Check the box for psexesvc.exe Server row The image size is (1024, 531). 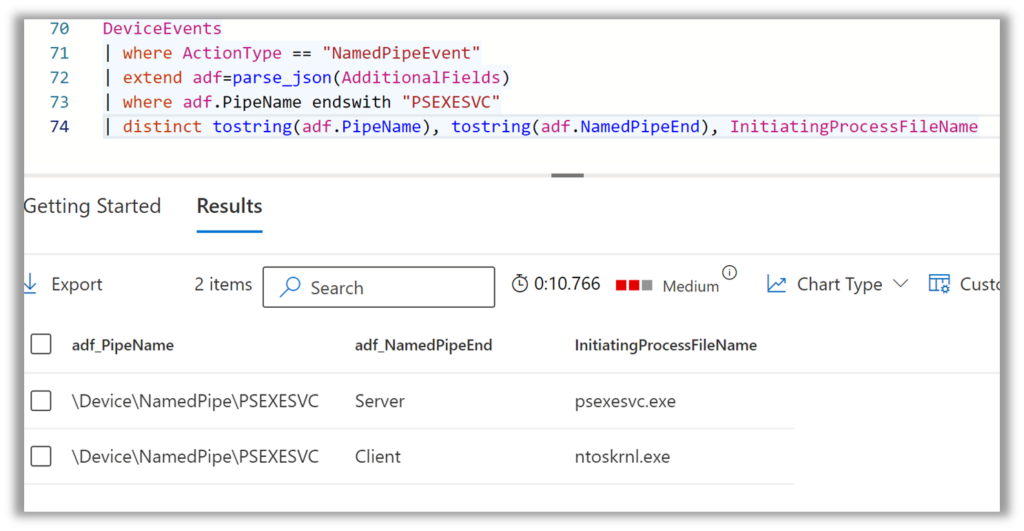point(41,401)
